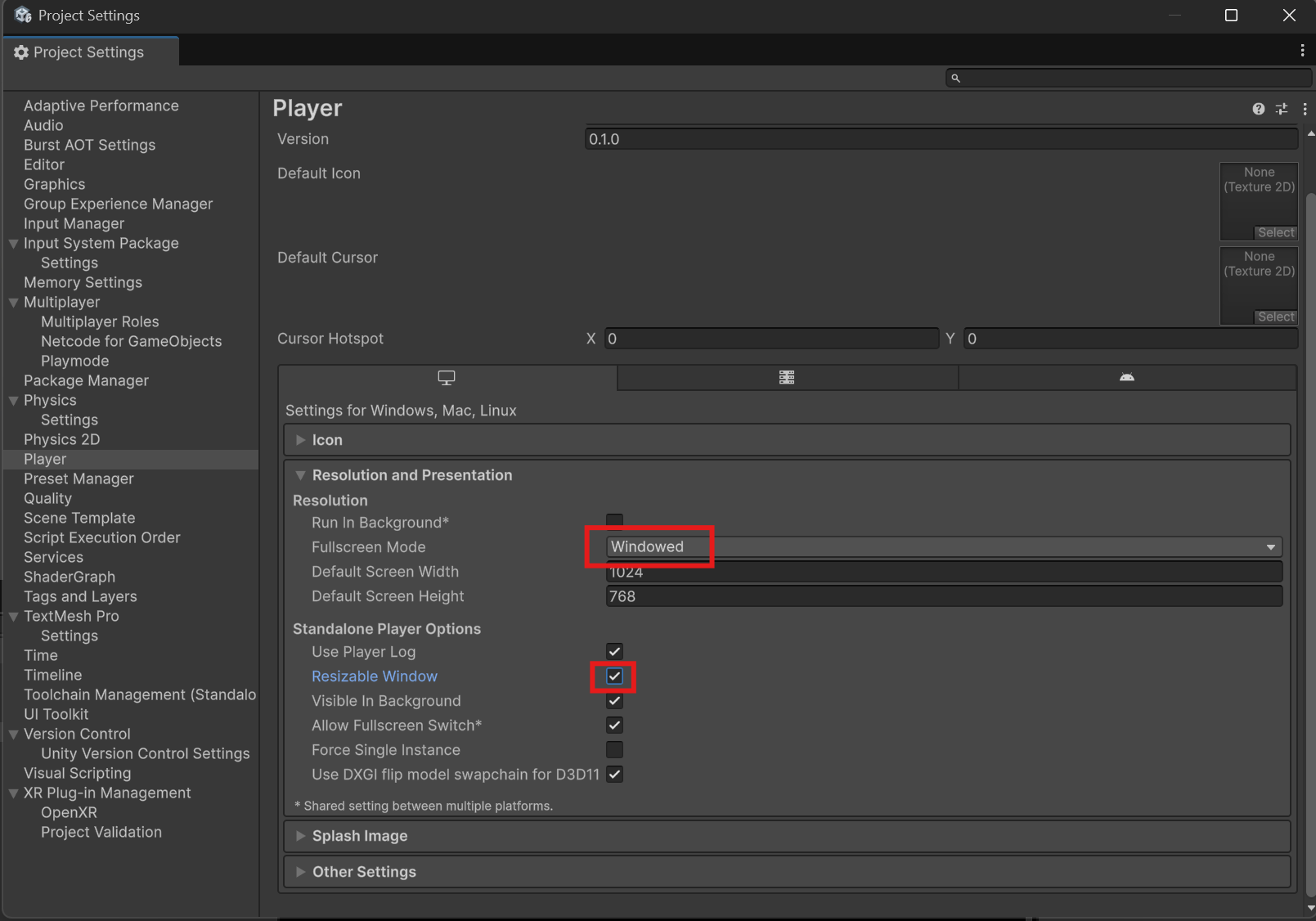Viewport: 1316px width, 921px height.
Task: Uncheck the Resizable Window checkbox
Action: point(614,676)
